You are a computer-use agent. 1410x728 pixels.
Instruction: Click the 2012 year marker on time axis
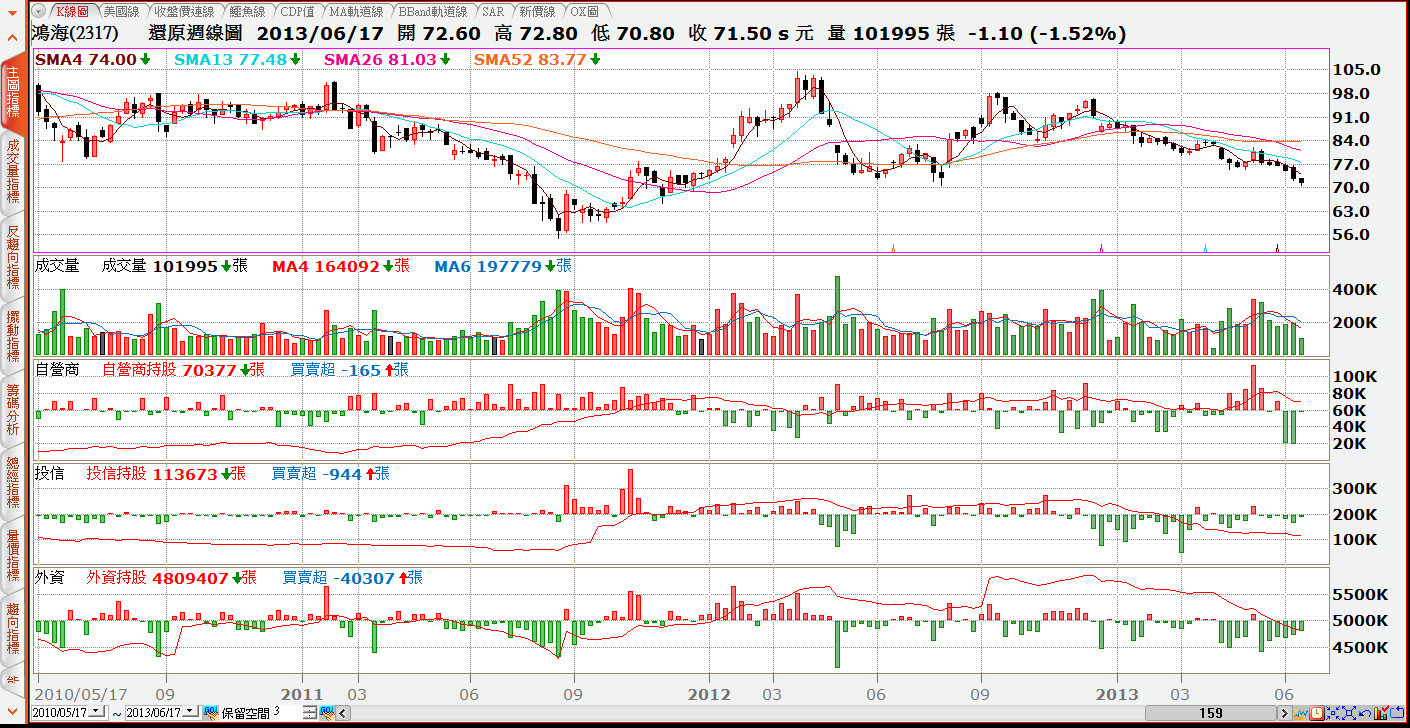point(711,693)
